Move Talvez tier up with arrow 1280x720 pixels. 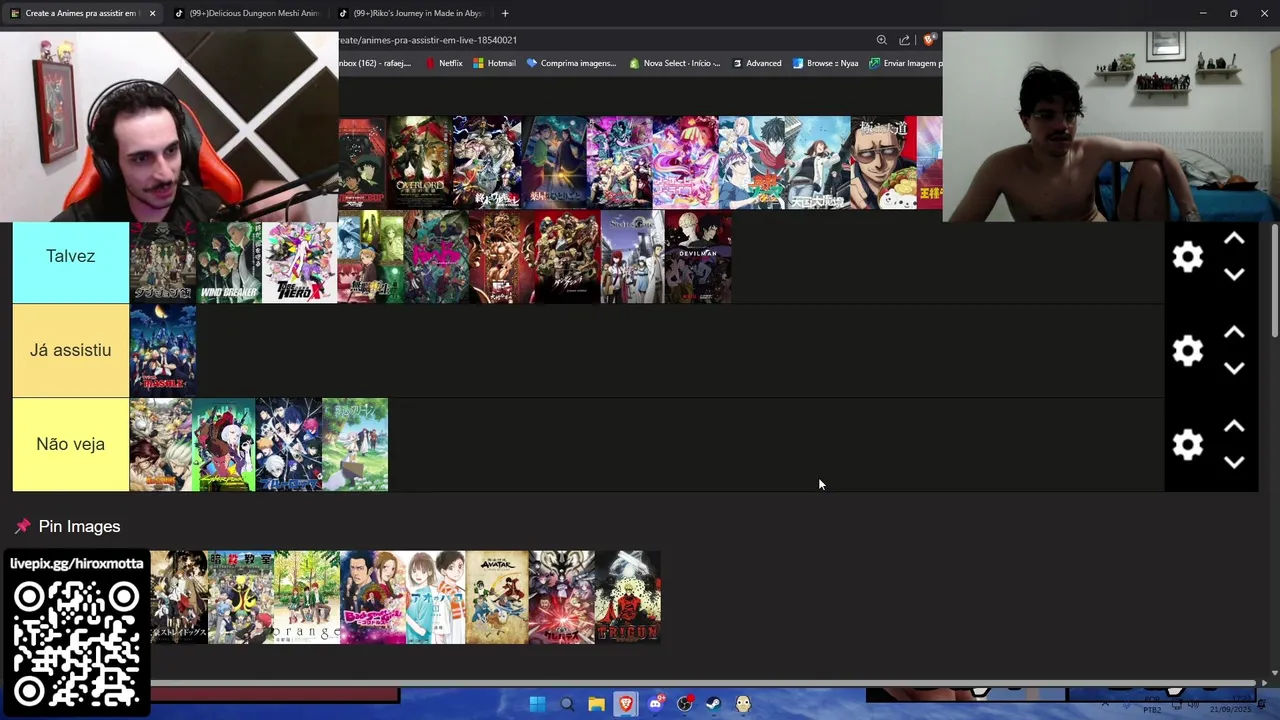coord(1234,239)
